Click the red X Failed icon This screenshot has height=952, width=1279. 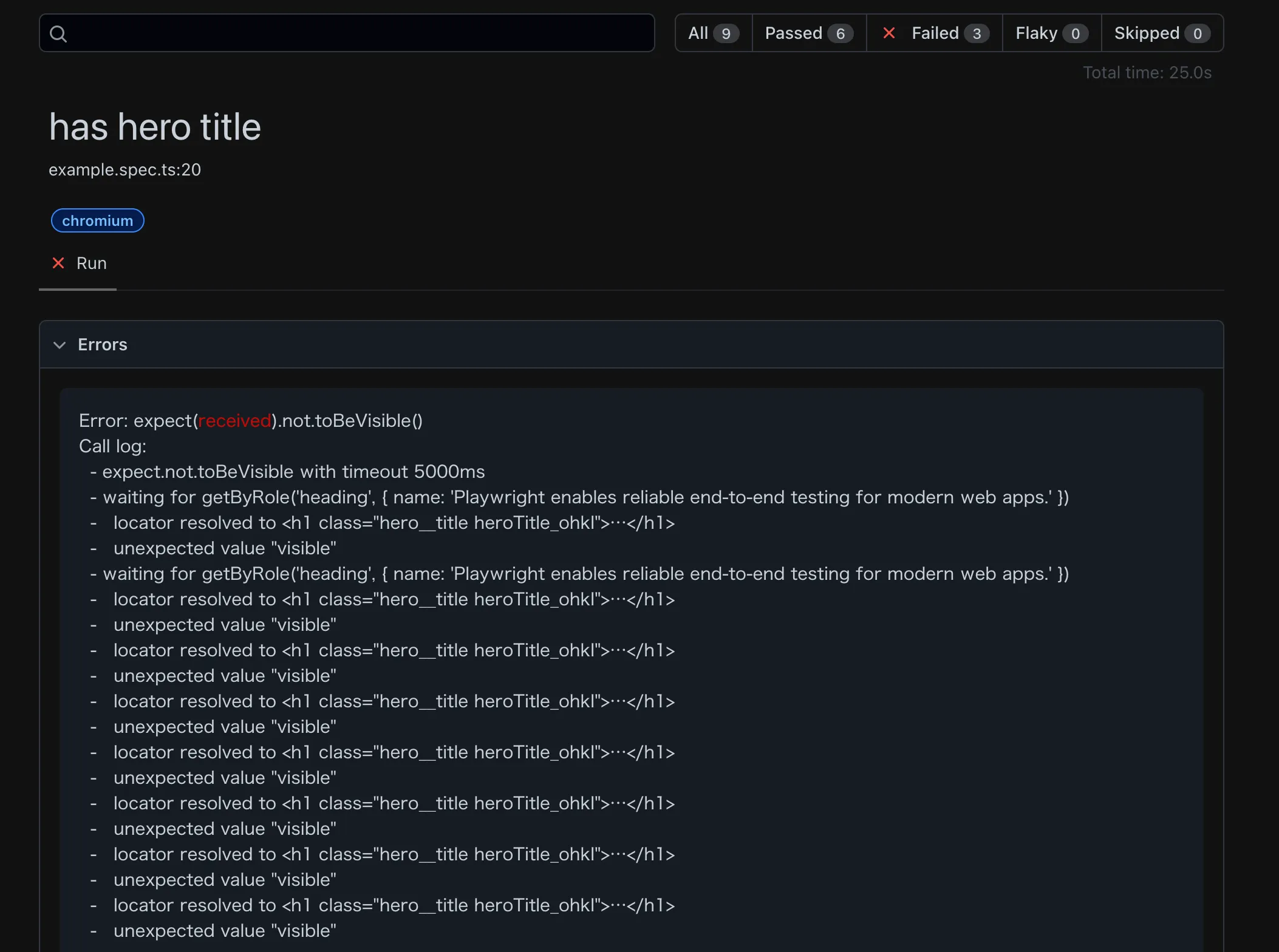tap(888, 33)
